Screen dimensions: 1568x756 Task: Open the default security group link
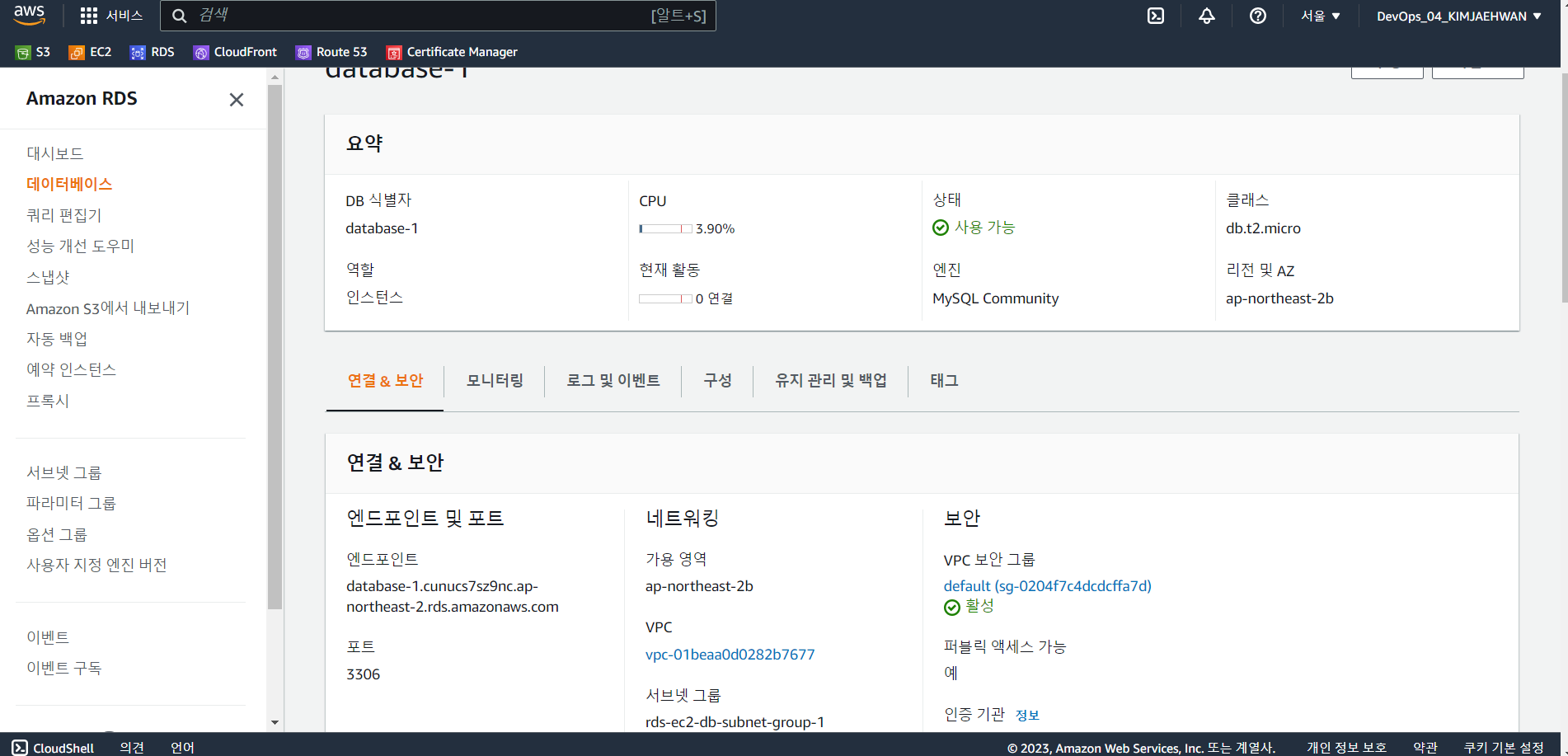(1047, 586)
